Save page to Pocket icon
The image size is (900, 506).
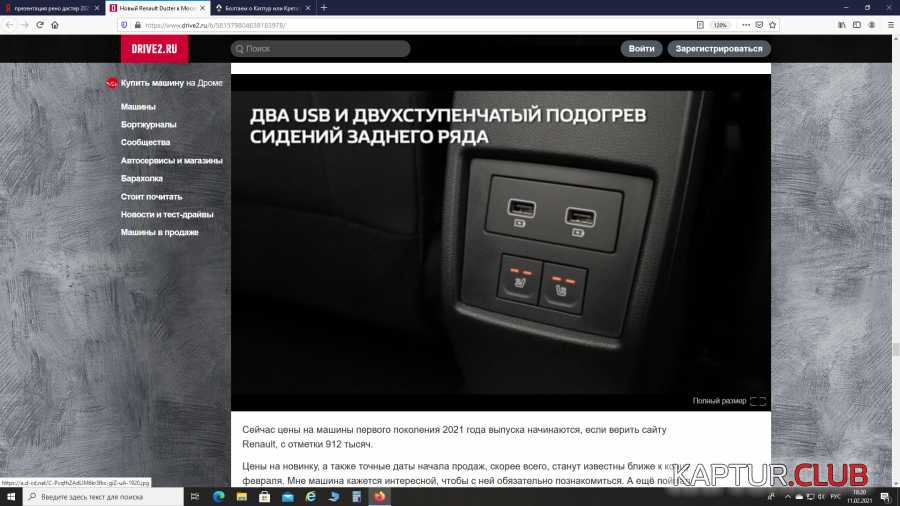pos(759,25)
